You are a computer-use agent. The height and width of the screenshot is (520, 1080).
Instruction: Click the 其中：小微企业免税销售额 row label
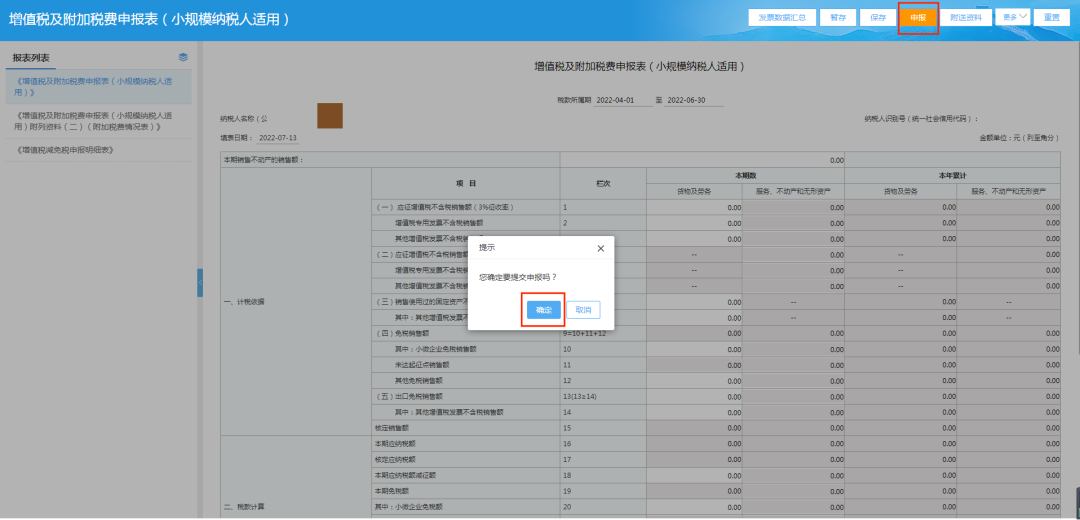click(435, 349)
